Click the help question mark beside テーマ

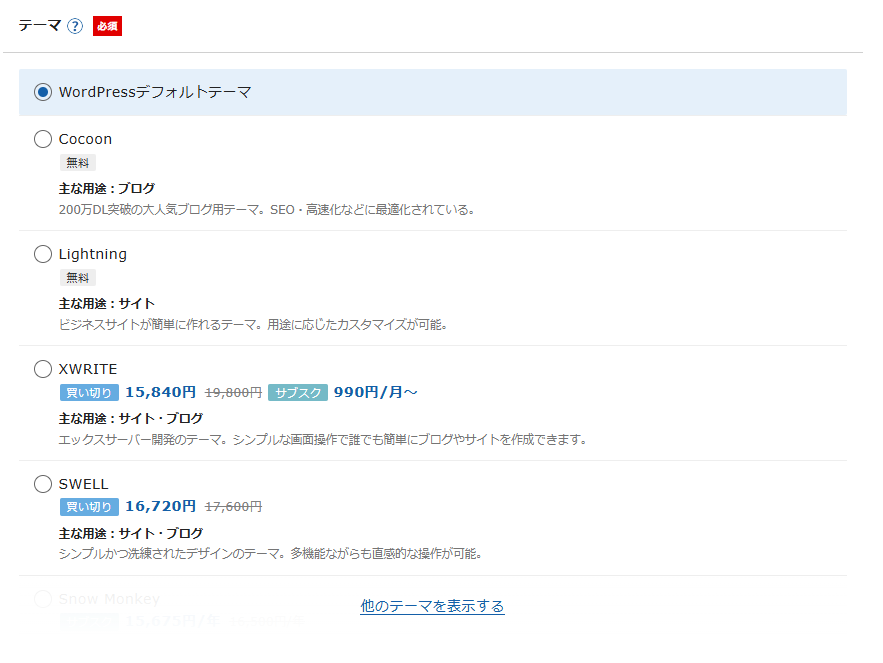[x=75, y=26]
